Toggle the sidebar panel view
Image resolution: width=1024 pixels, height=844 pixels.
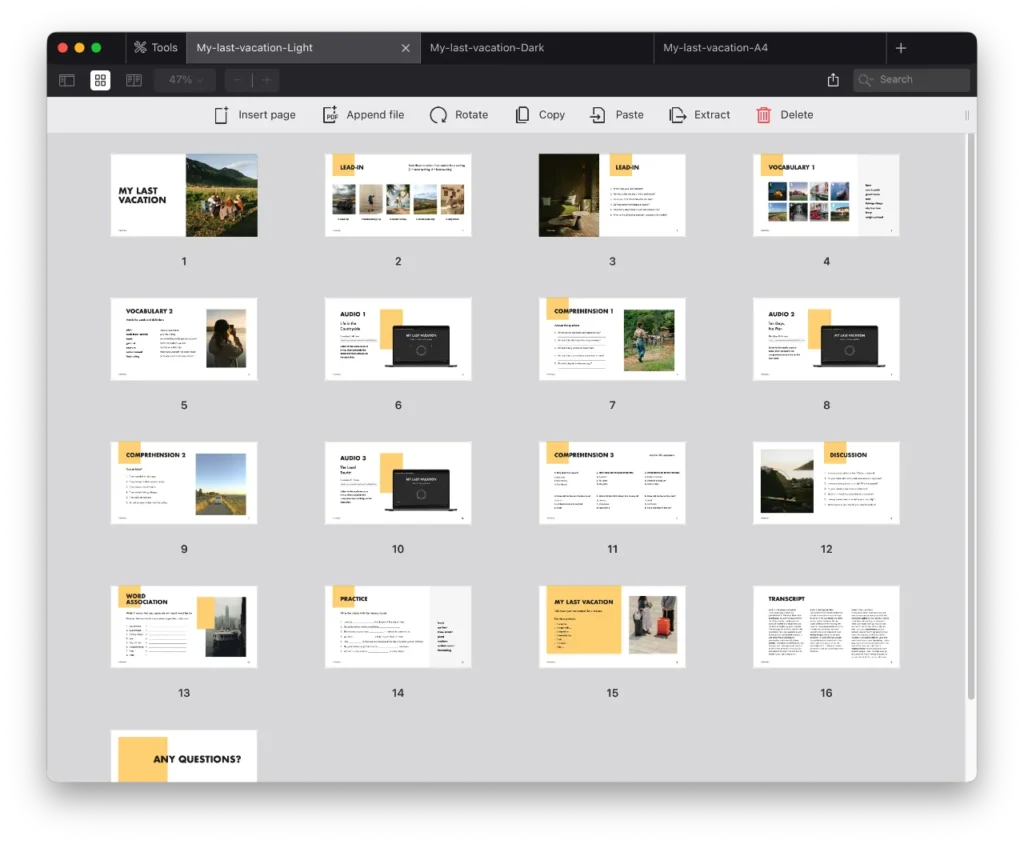click(x=67, y=80)
